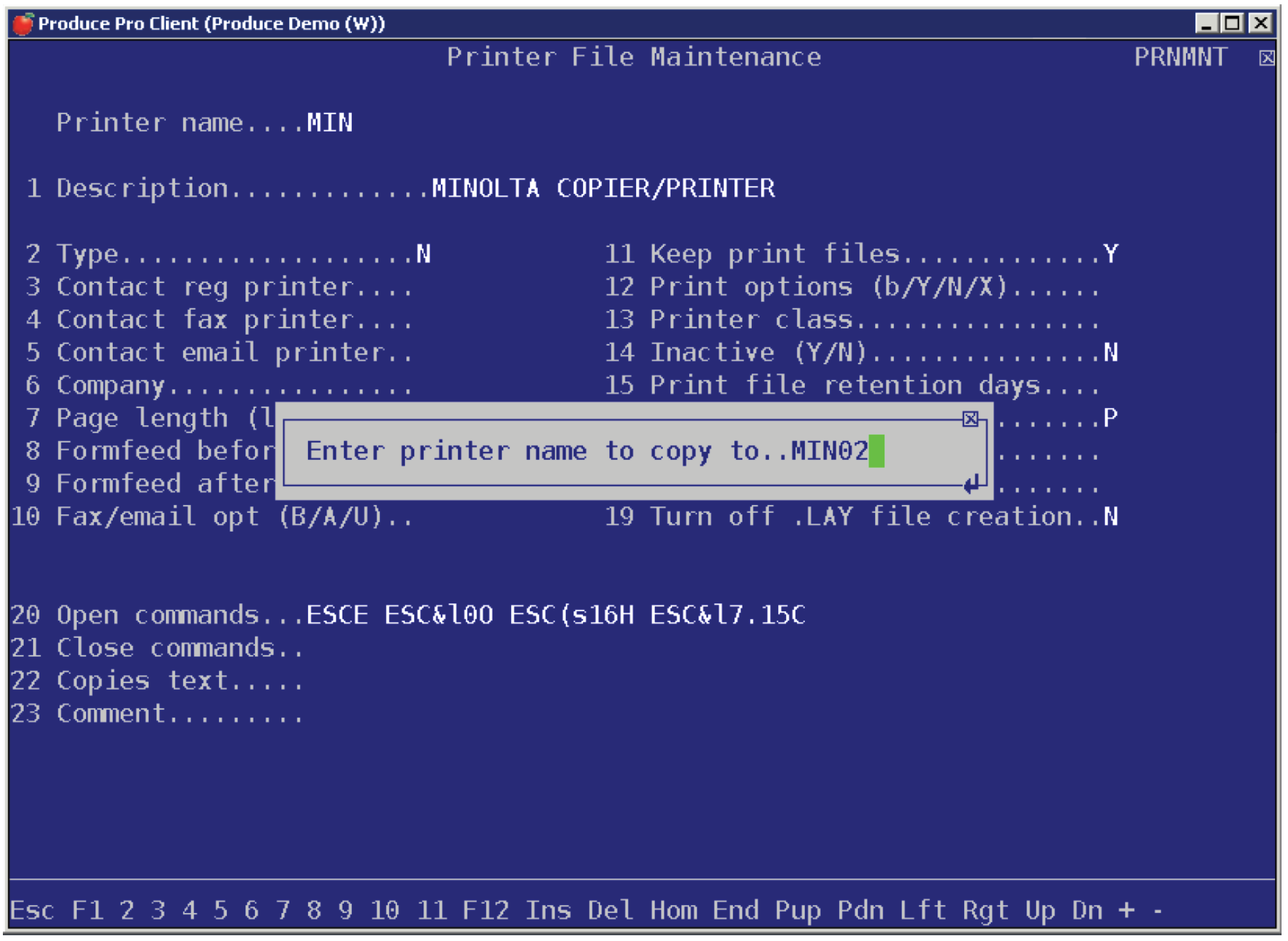1288x941 pixels.
Task: Click the End key in bottom bar
Action: point(735,910)
